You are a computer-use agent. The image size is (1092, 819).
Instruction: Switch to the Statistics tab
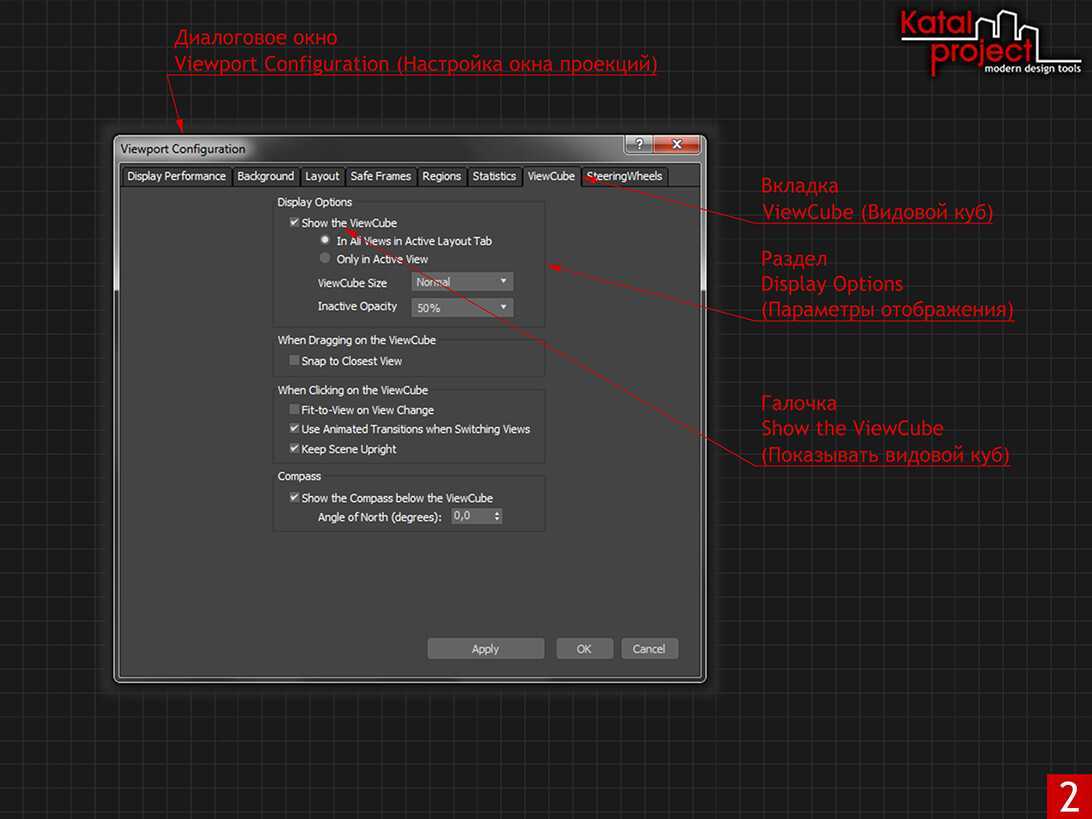pos(494,177)
